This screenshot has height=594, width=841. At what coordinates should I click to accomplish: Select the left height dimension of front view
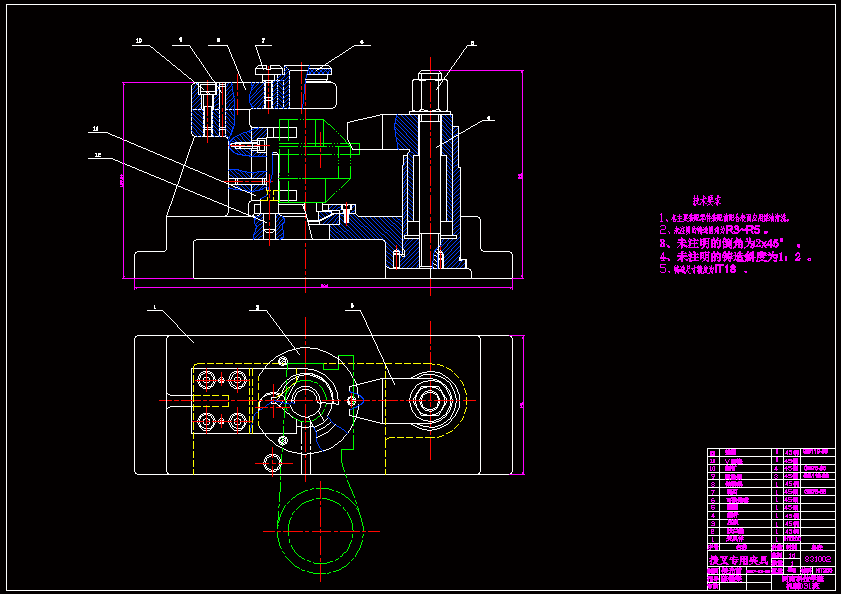click(x=122, y=180)
